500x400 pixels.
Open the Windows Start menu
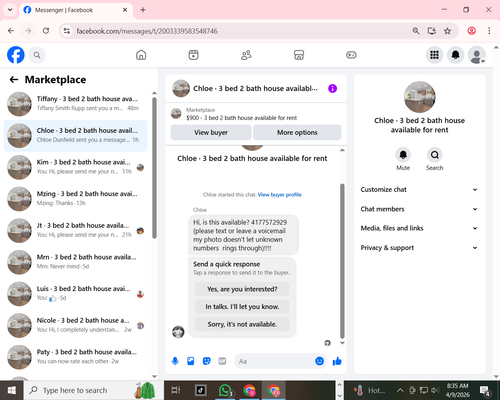12,390
